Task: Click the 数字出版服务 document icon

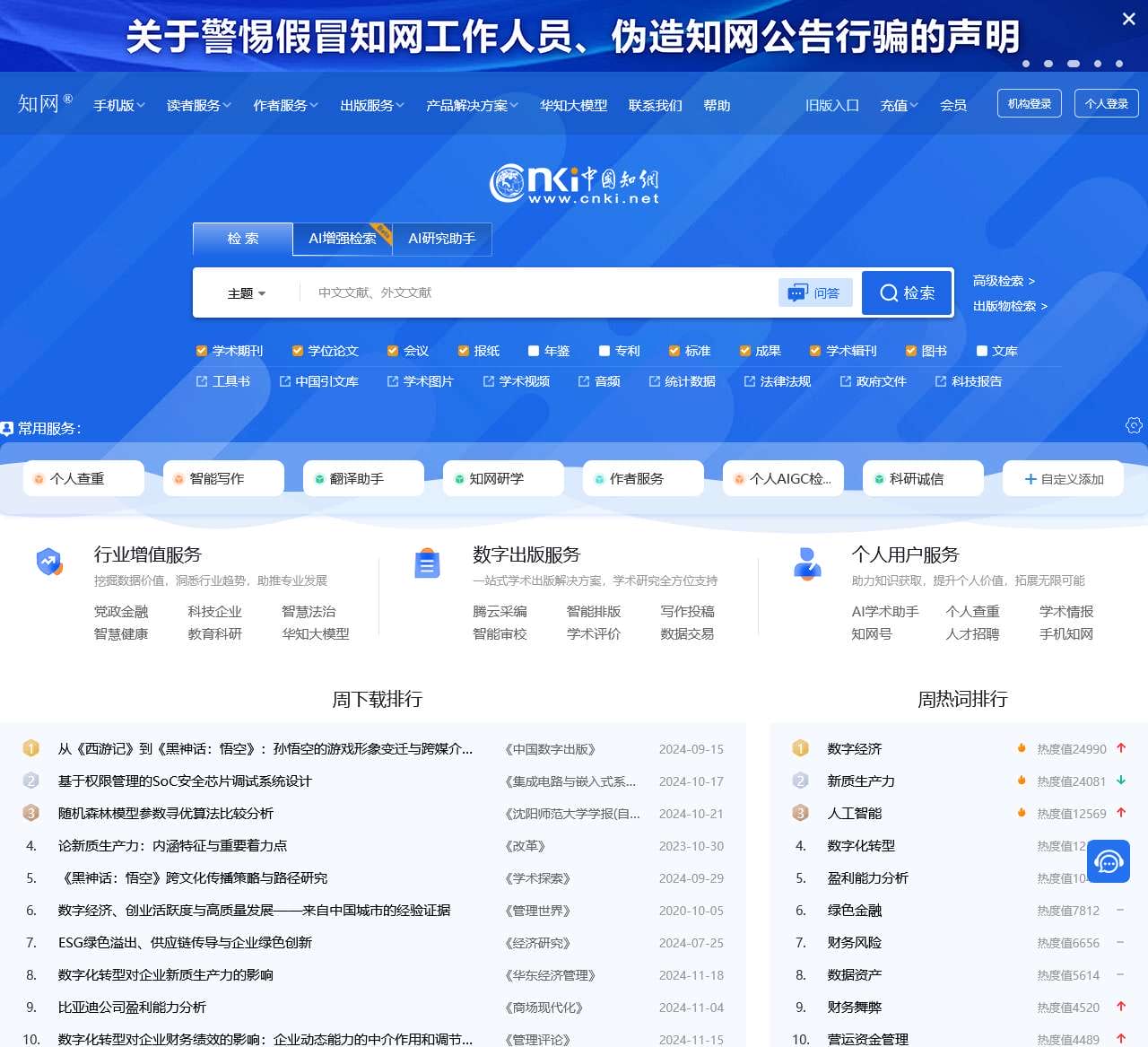Action: click(427, 563)
